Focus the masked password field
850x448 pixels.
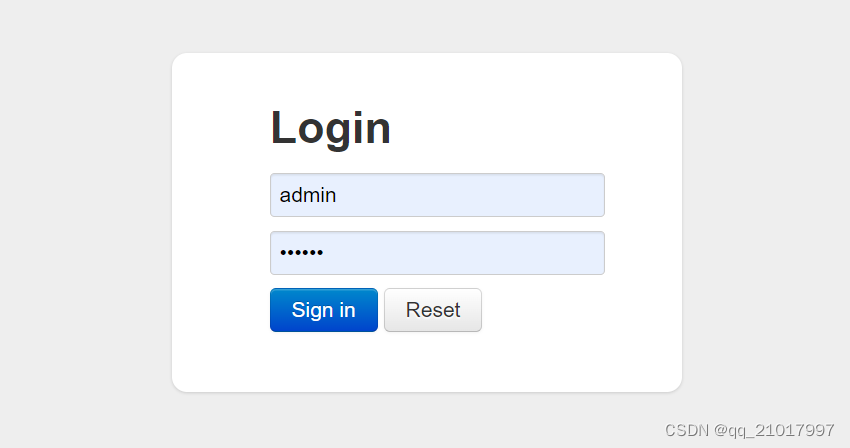[x=437, y=253]
